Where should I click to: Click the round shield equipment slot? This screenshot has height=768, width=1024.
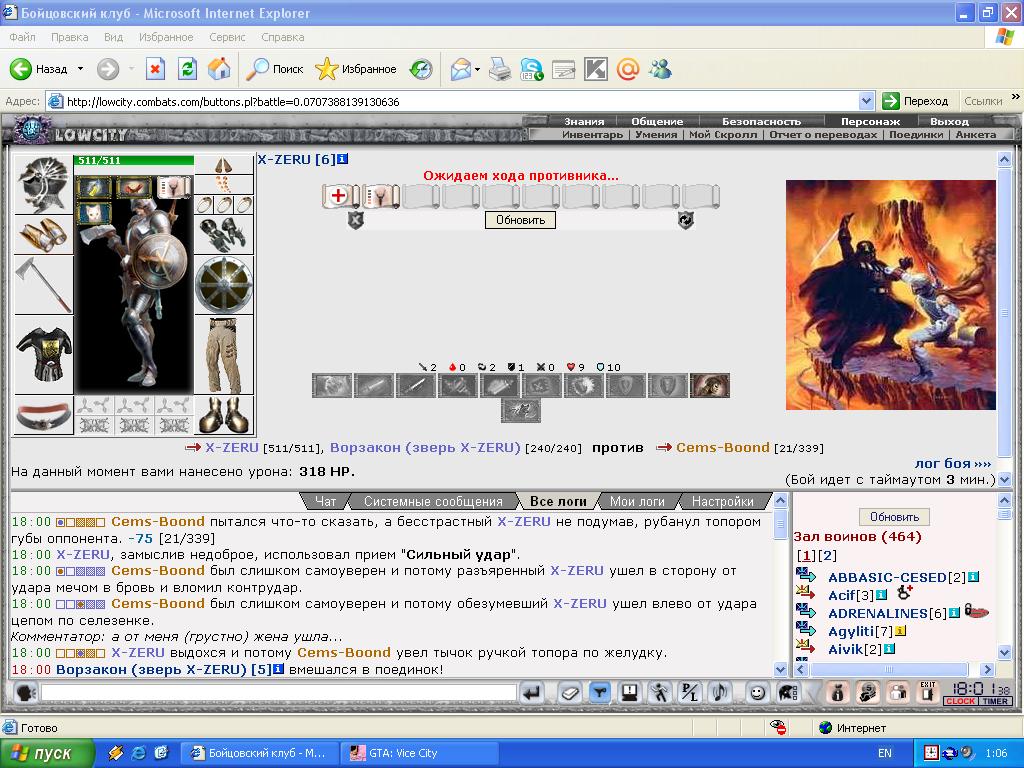224,285
